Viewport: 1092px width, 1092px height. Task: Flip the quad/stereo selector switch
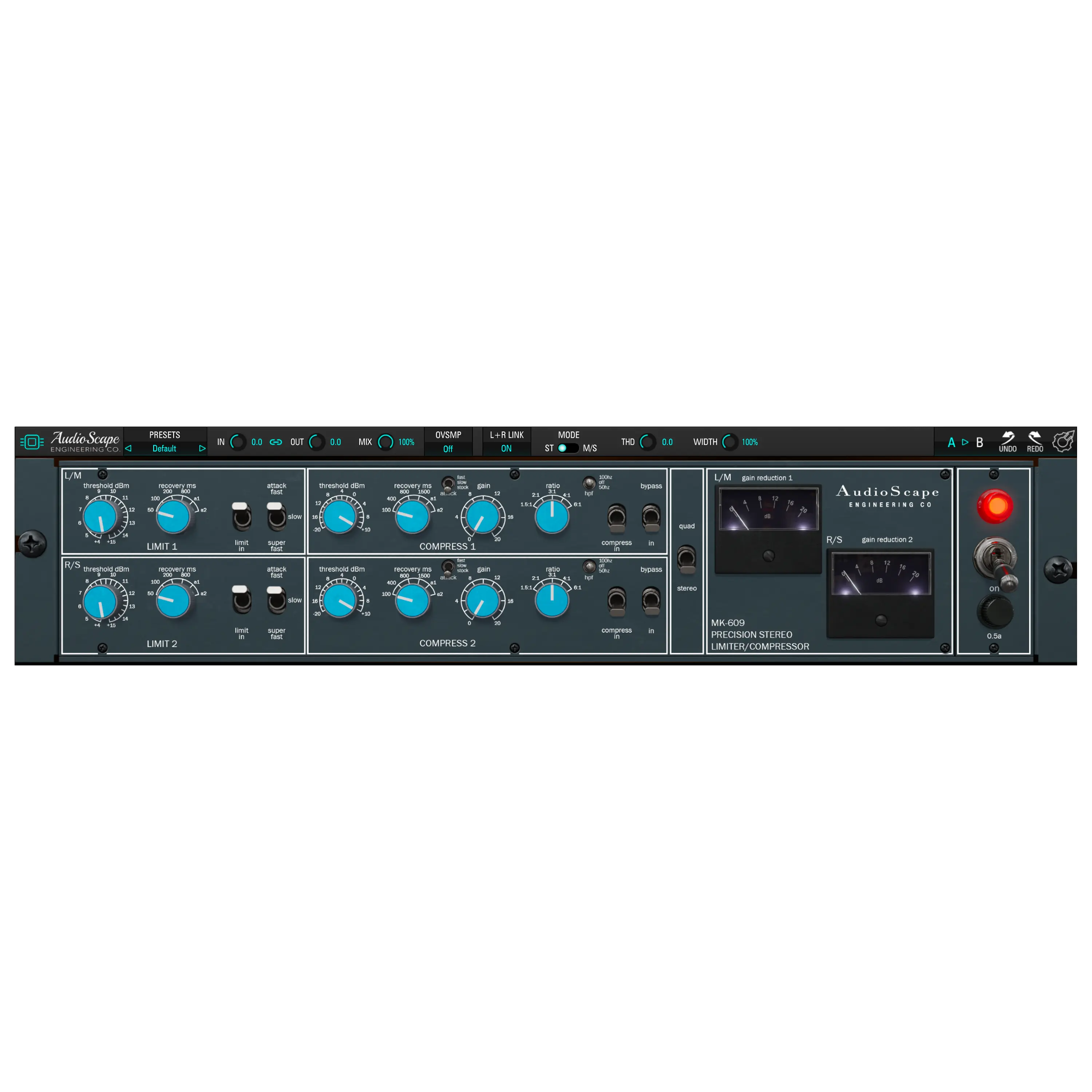pos(687,558)
